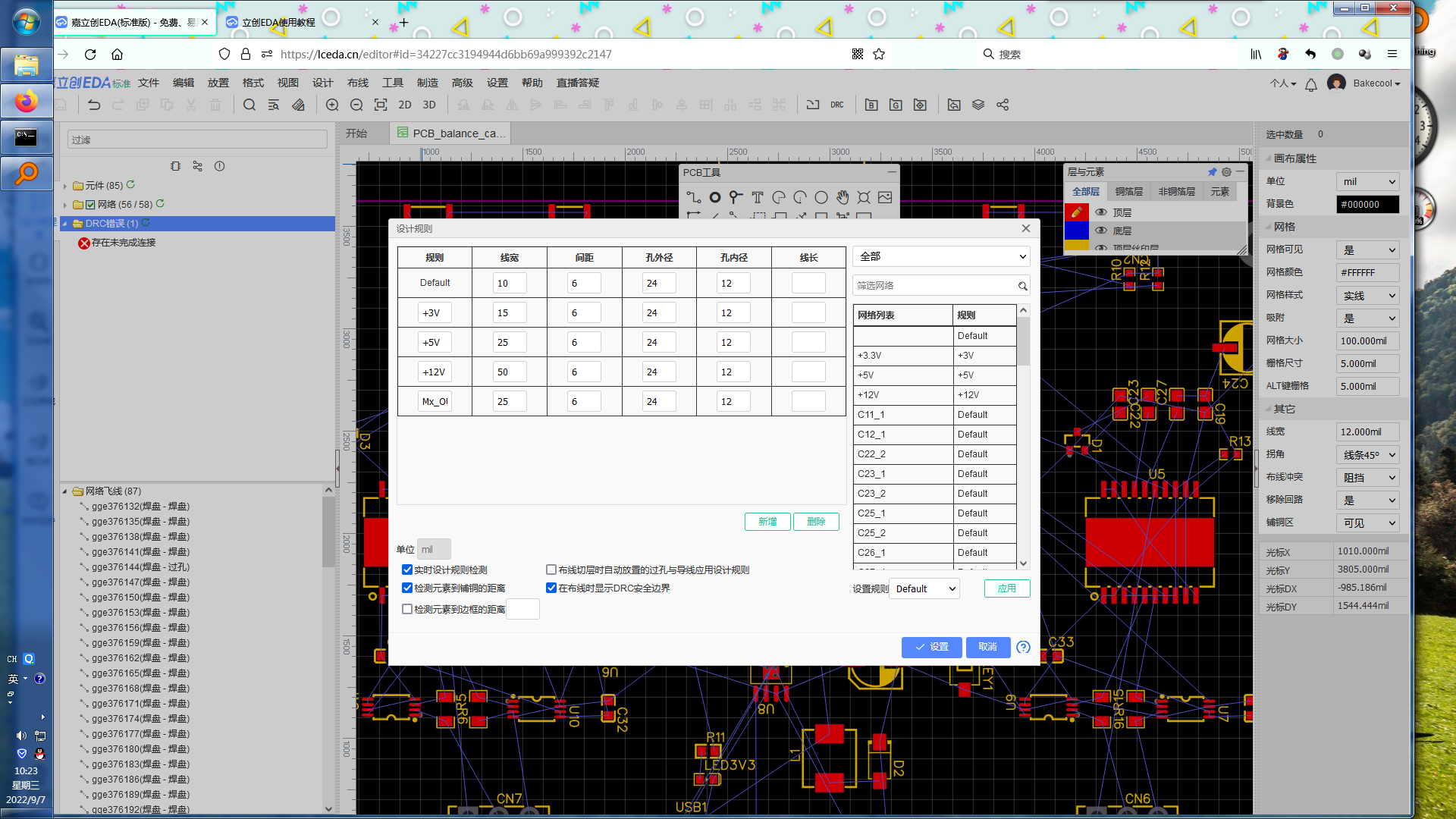Select the track routing tool in PCB工具

click(x=693, y=198)
